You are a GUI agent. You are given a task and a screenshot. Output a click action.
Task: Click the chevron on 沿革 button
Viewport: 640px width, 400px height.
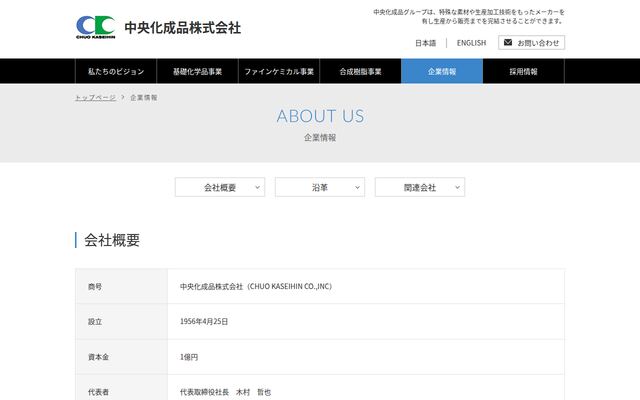357,187
